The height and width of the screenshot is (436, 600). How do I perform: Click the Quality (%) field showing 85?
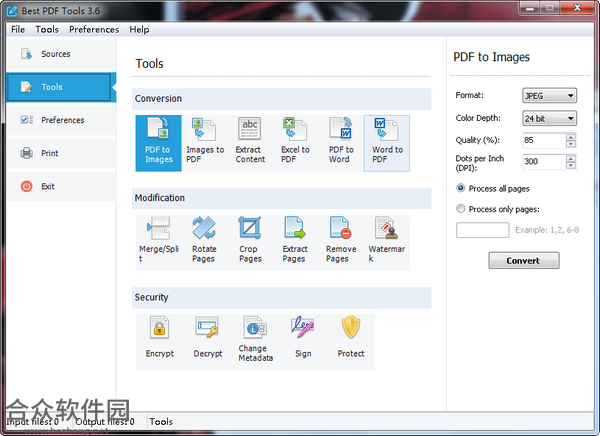point(544,140)
